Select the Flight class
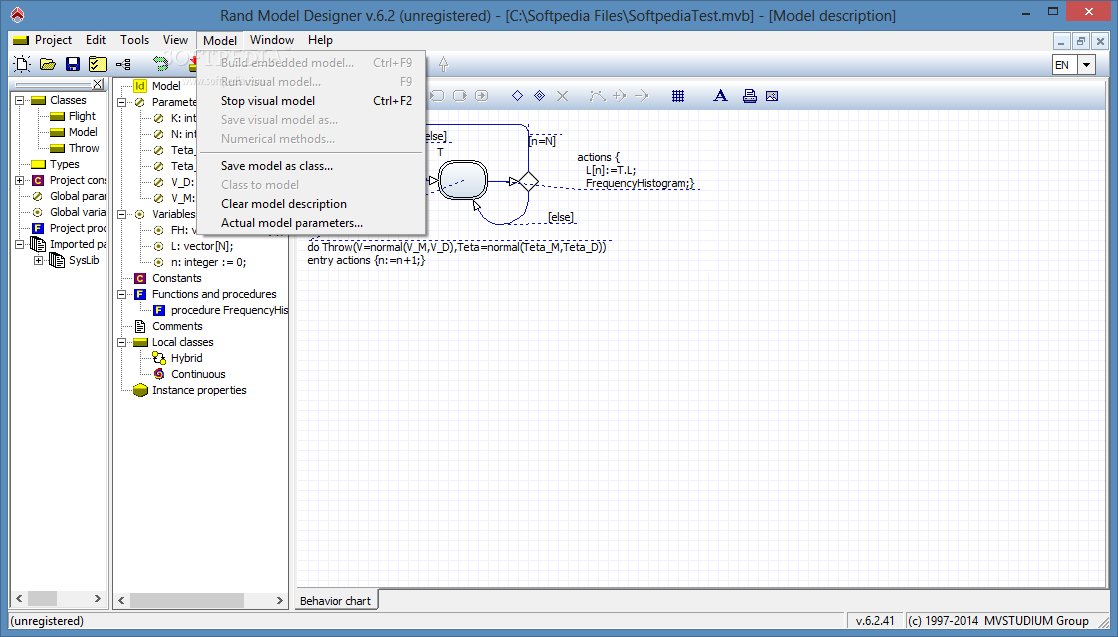The width and height of the screenshot is (1118, 637). point(82,116)
